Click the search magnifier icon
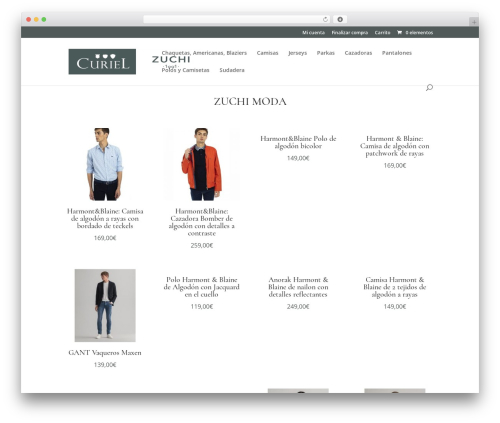This screenshot has width=500, height=423. click(429, 87)
